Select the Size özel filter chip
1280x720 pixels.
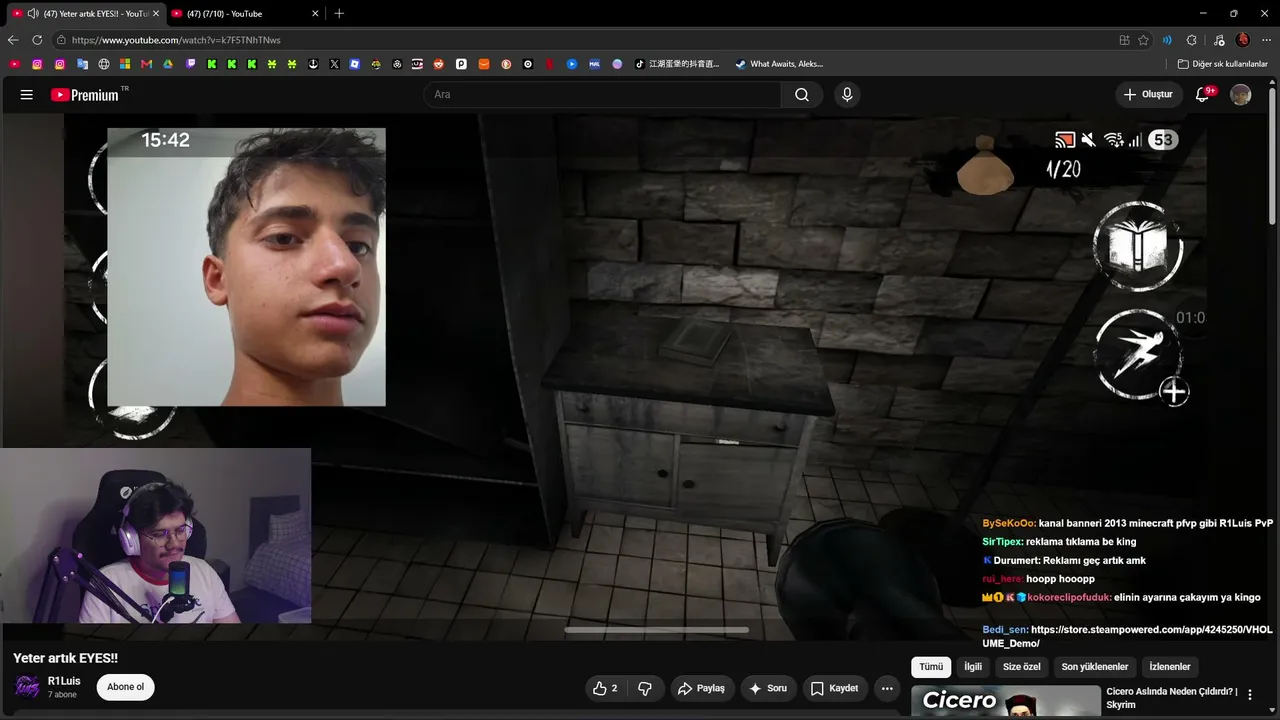tap(1022, 667)
